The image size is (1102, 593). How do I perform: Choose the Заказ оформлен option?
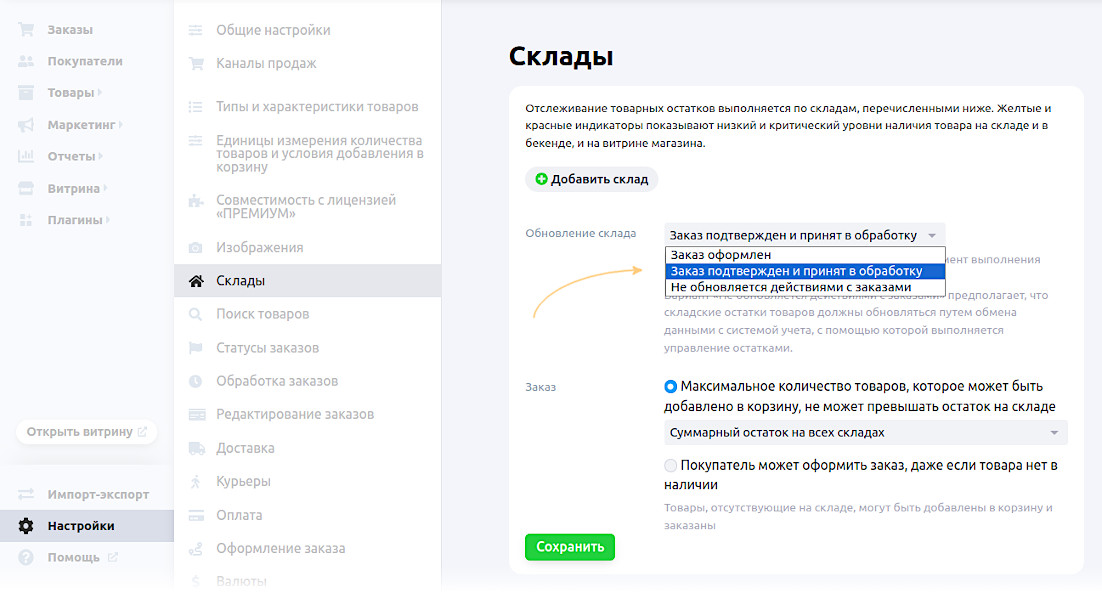point(720,255)
